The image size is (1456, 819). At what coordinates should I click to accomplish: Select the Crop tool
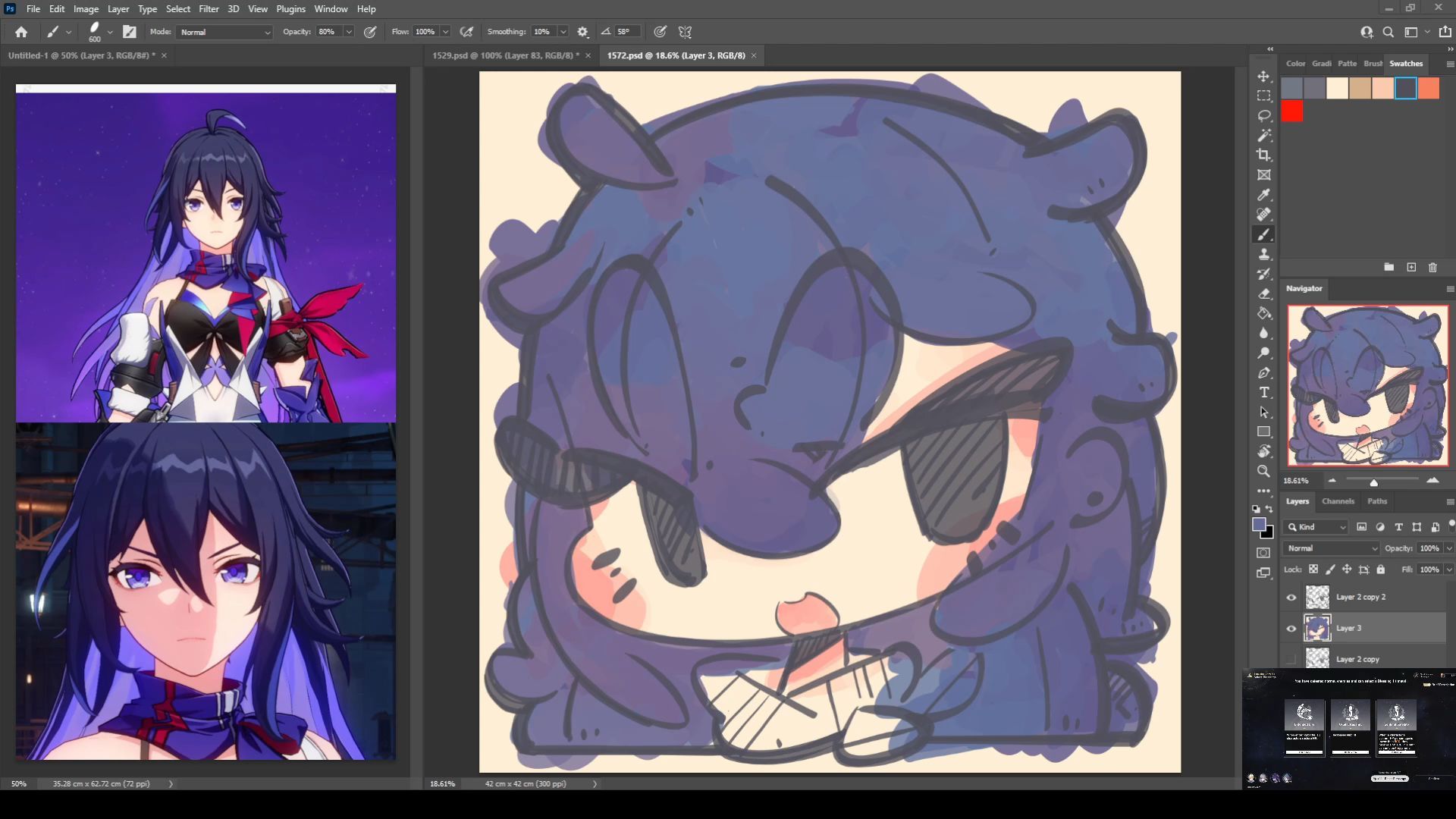click(x=1263, y=155)
